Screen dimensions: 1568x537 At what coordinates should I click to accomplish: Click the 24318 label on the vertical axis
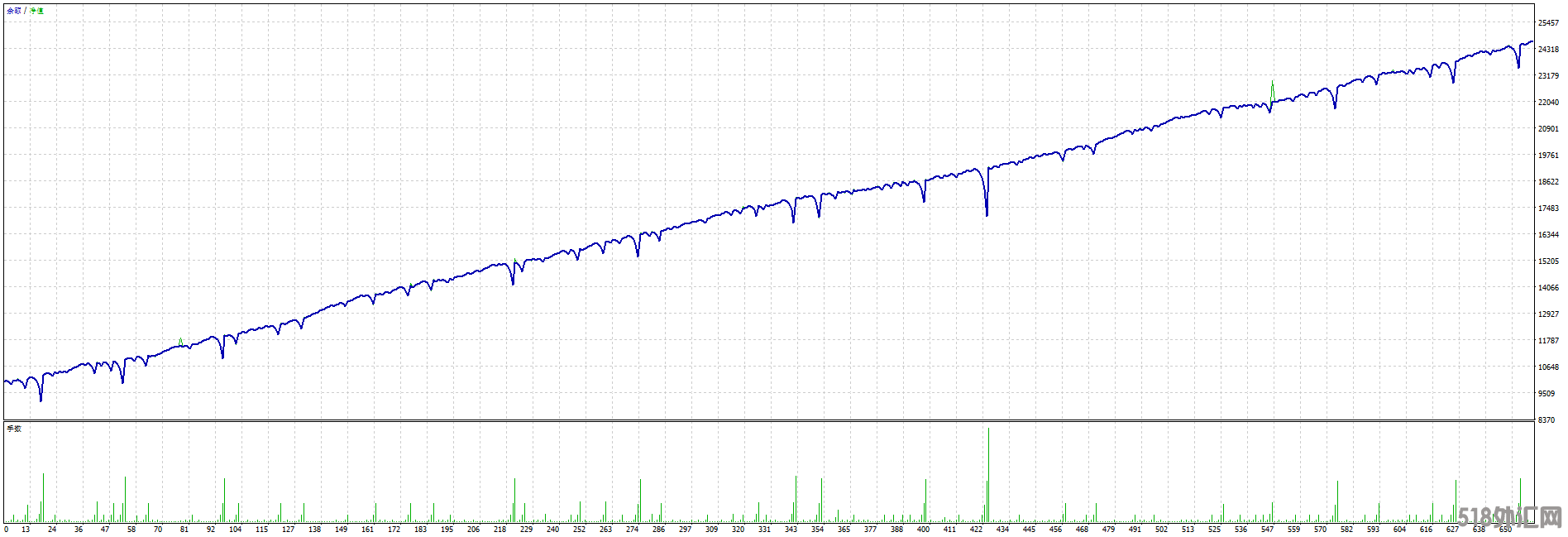(1548, 50)
